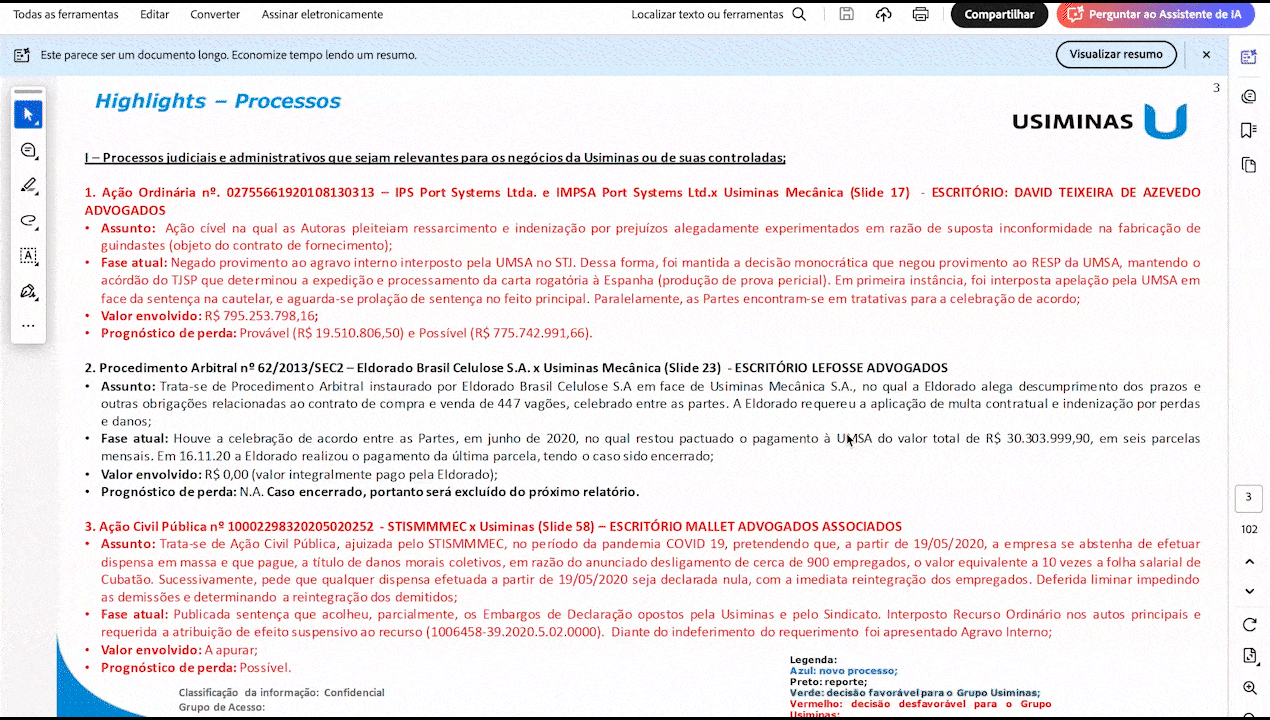Open the Todas as ferramentas menu
This screenshot has height=720, width=1270.
[x=66, y=15]
